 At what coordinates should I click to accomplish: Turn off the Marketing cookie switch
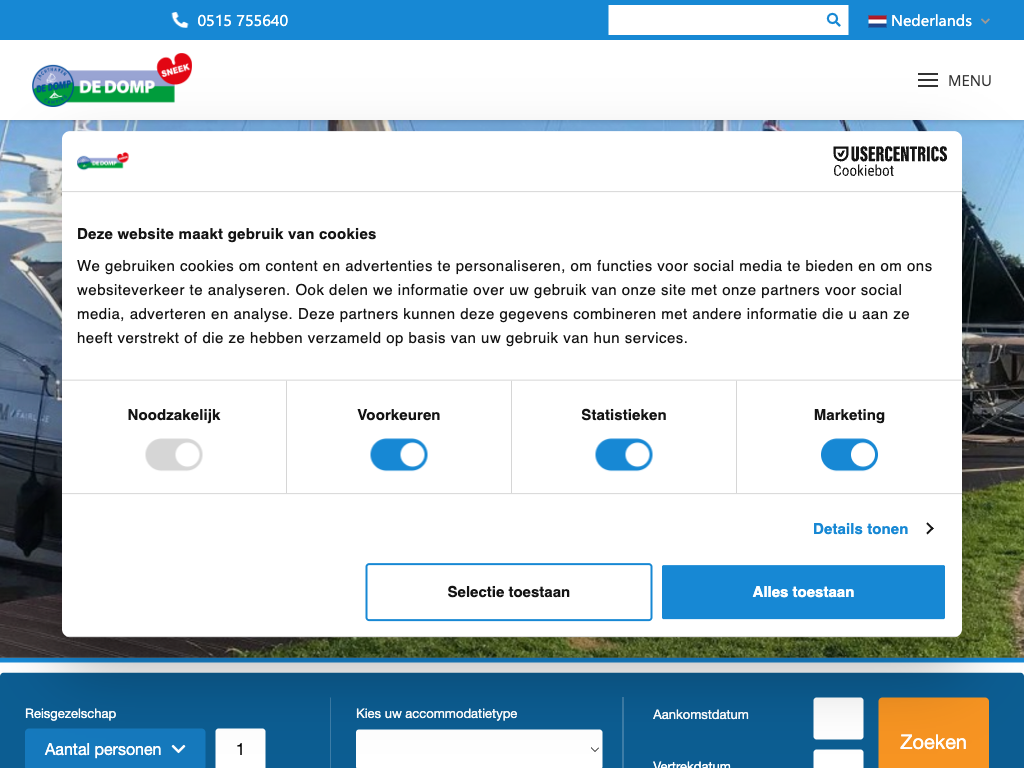849,455
